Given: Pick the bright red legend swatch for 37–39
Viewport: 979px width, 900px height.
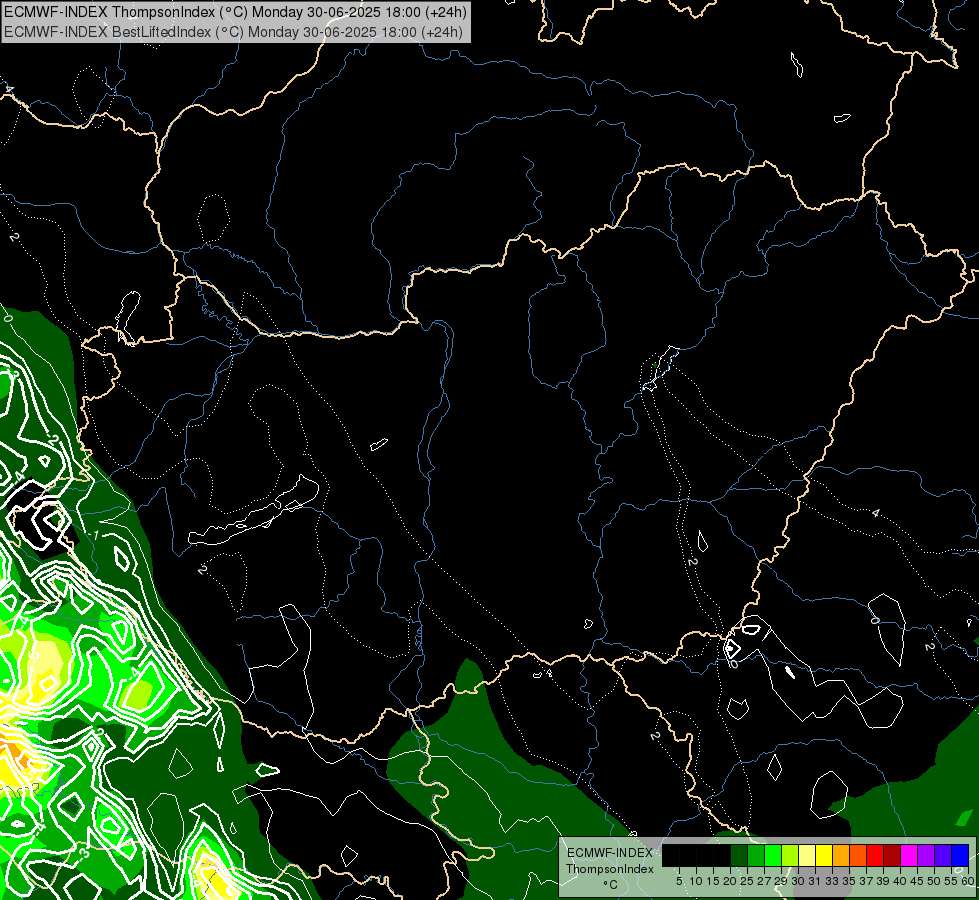Looking at the screenshot, I should pos(875,855).
